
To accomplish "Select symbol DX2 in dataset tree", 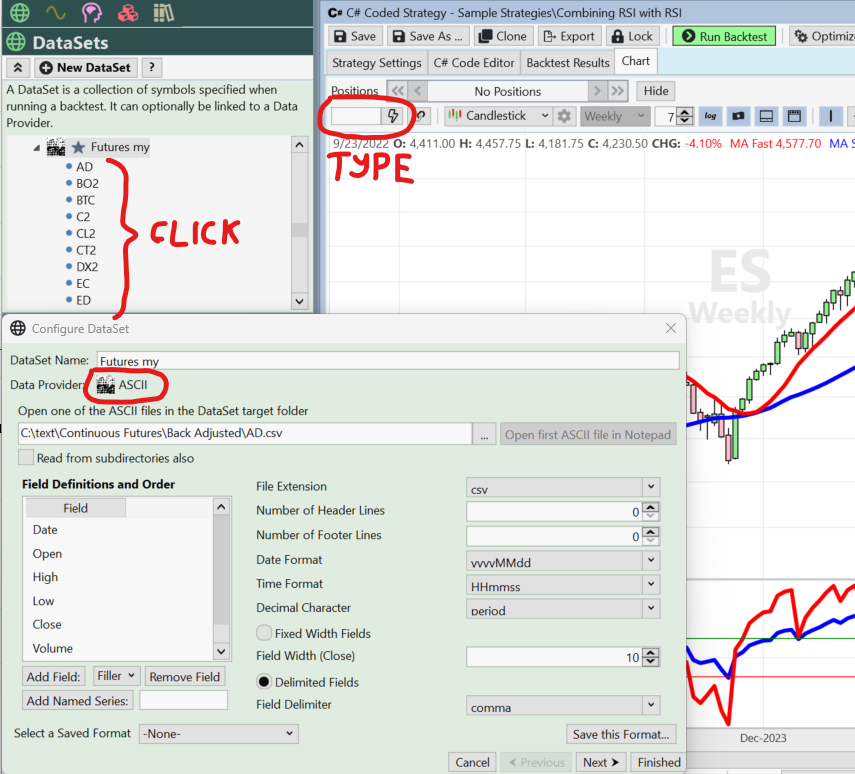I will tap(87, 267).
